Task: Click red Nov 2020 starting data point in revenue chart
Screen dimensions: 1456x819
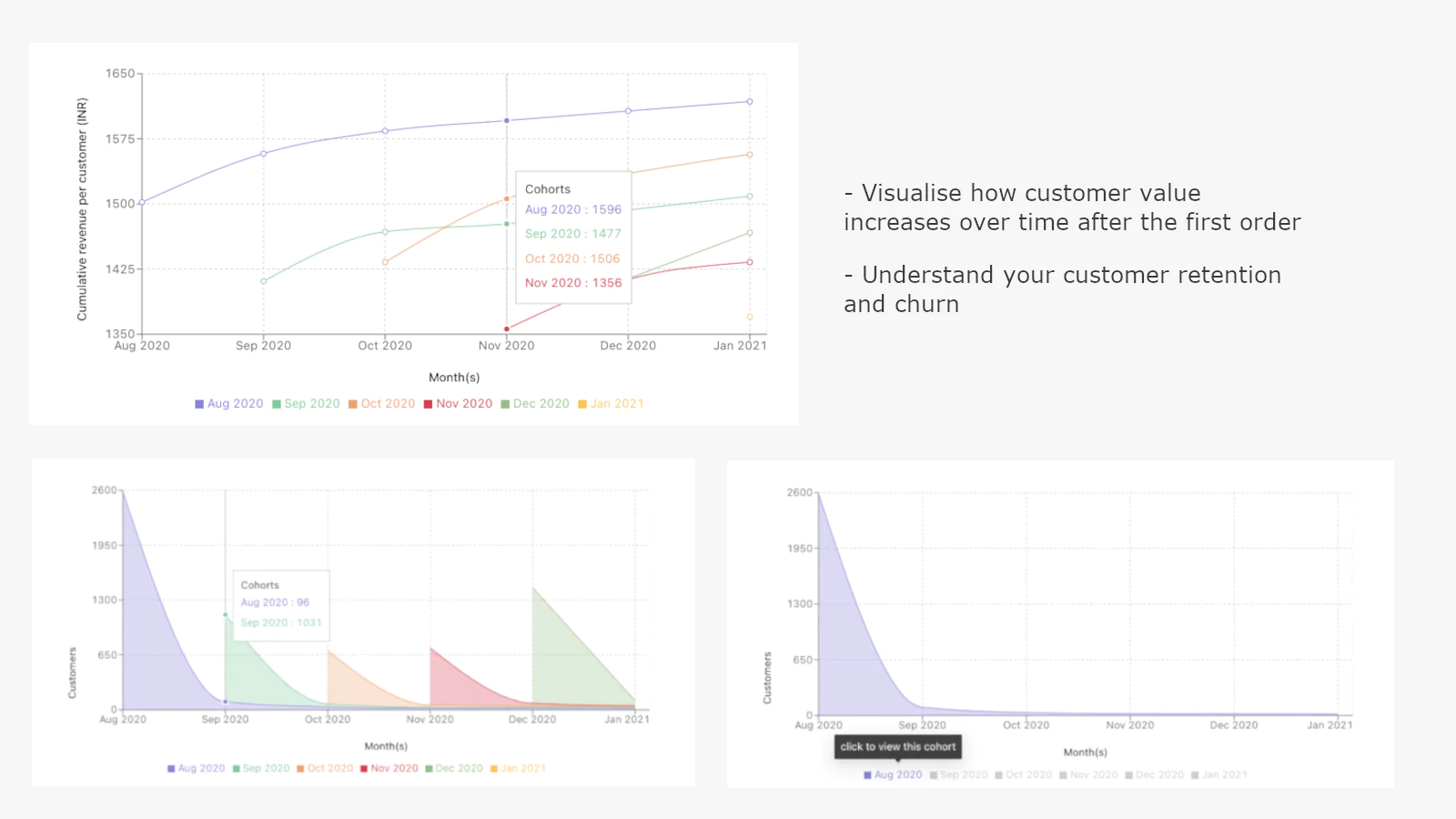Action: [x=507, y=329]
